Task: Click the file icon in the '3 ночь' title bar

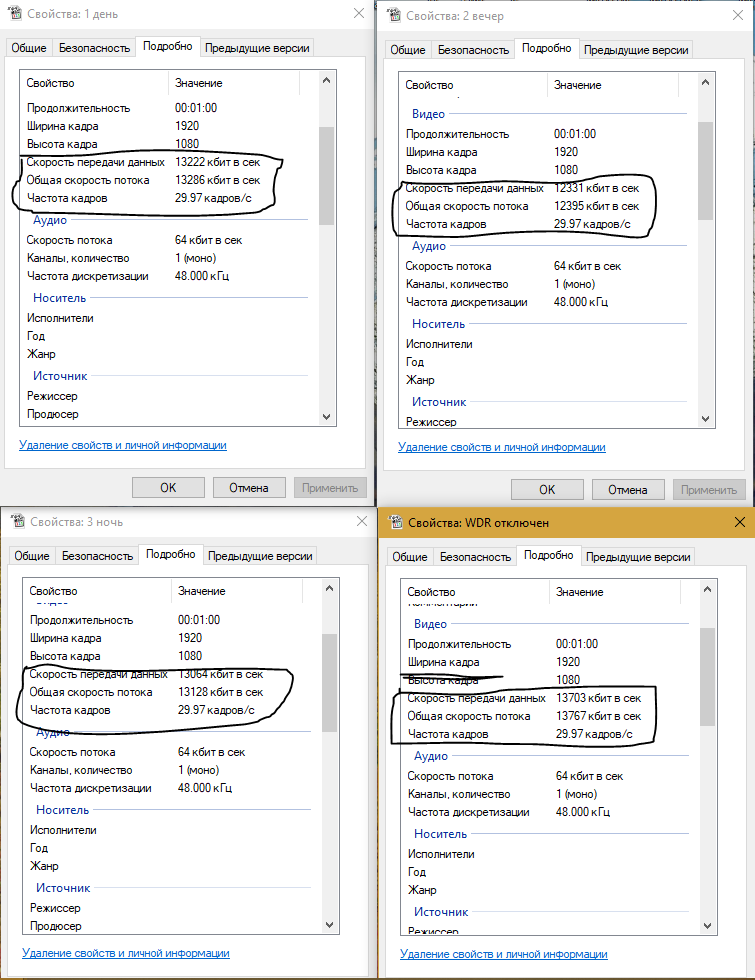Action: pos(16,521)
